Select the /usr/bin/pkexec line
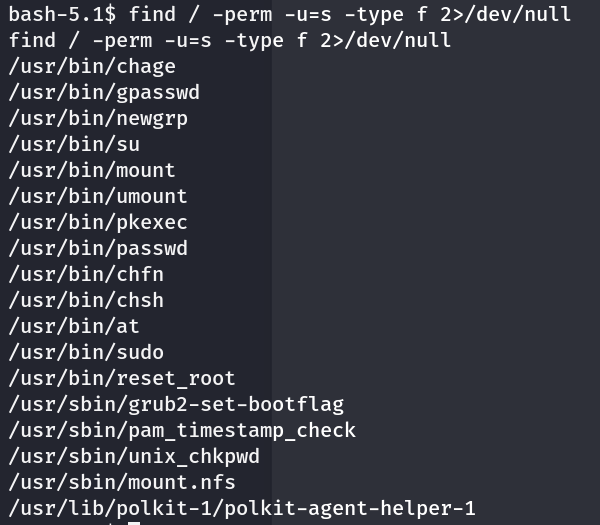 tap(98, 222)
